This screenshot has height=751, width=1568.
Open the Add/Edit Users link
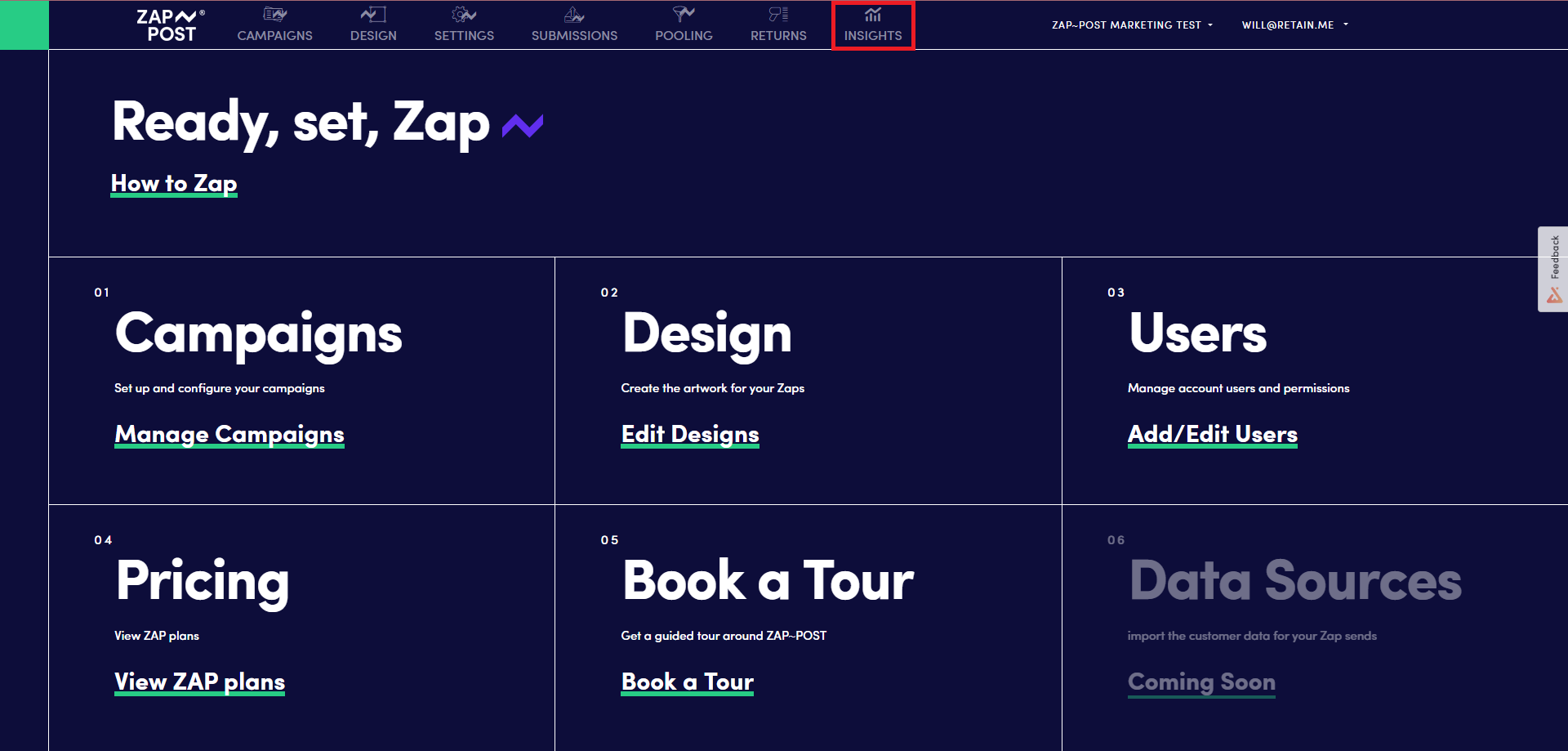tap(1212, 434)
